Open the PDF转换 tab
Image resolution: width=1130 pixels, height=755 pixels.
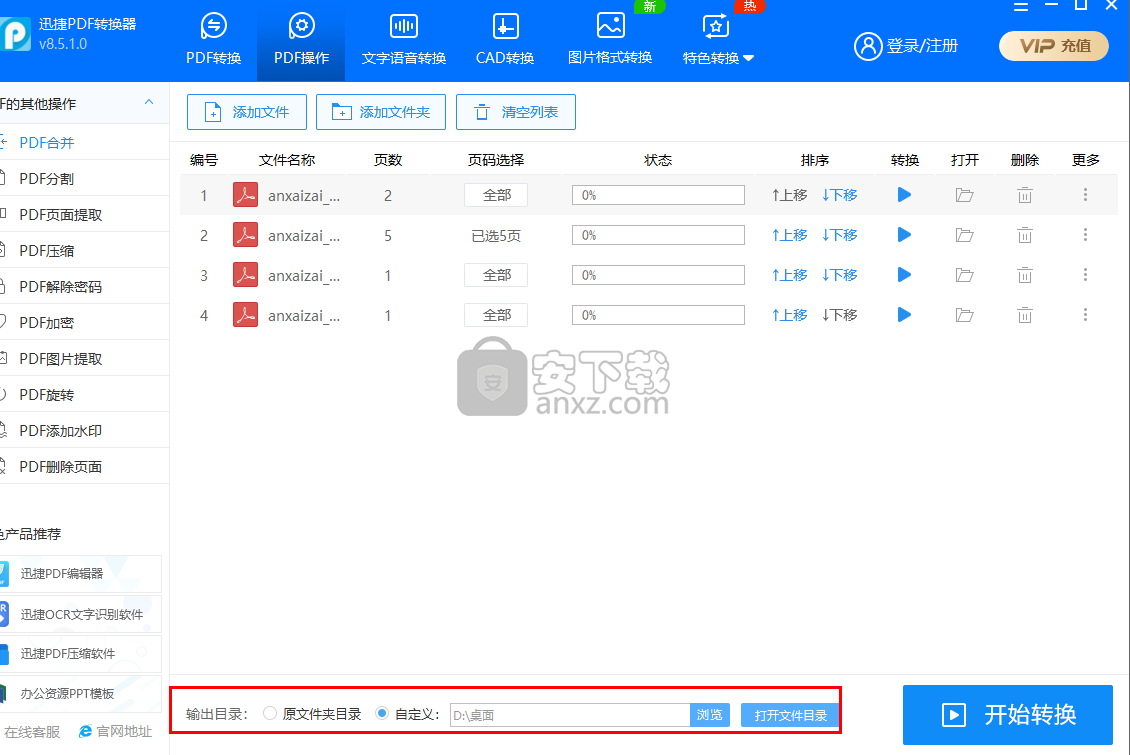213,40
